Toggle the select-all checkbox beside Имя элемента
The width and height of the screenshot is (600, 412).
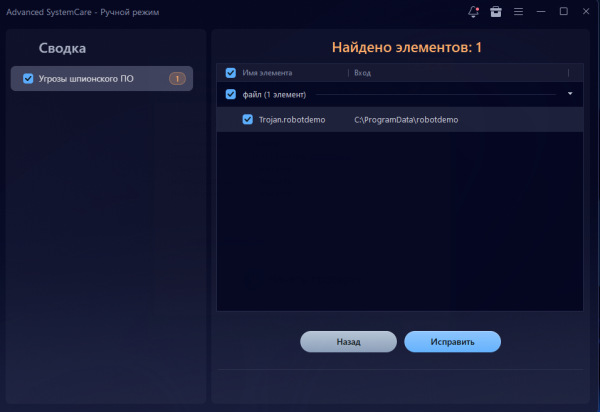click(231, 73)
